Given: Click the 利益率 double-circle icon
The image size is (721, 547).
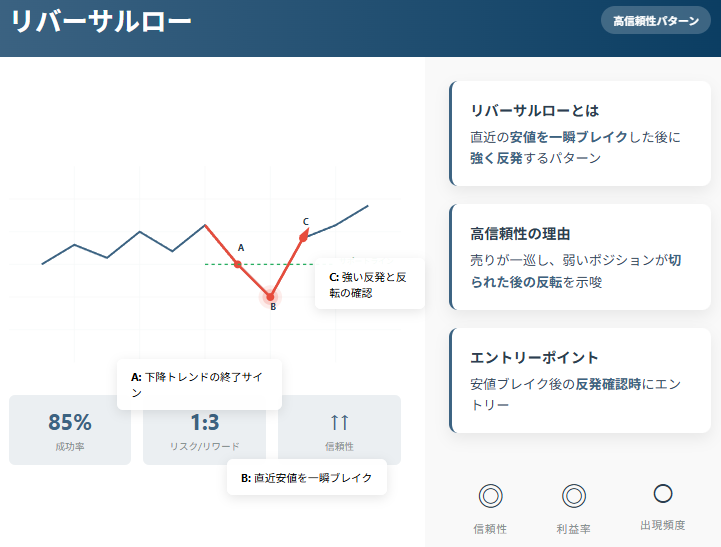Looking at the screenshot, I should click(x=574, y=495).
